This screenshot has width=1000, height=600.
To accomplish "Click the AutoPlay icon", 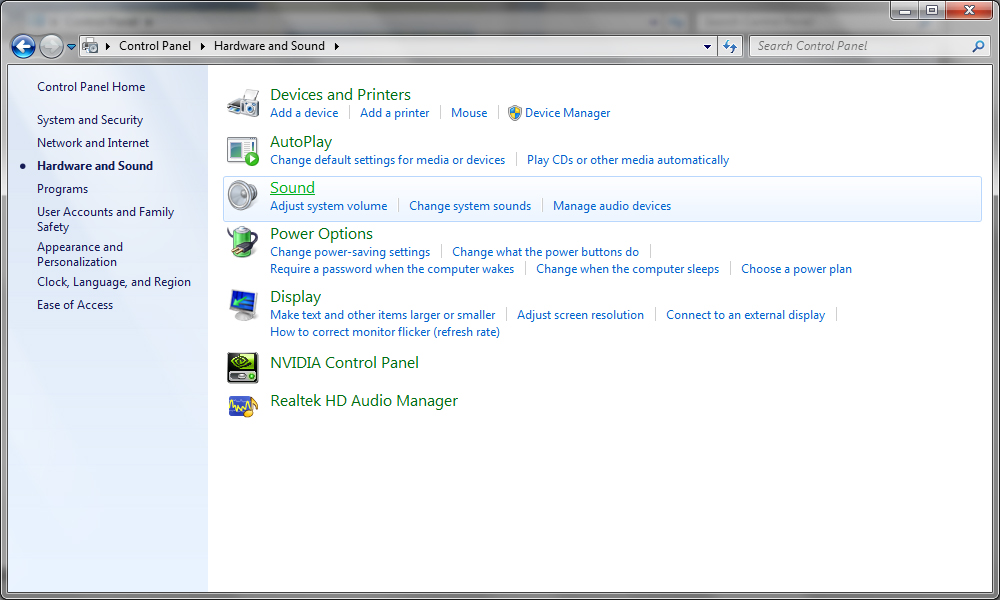I will pyautogui.click(x=242, y=149).
